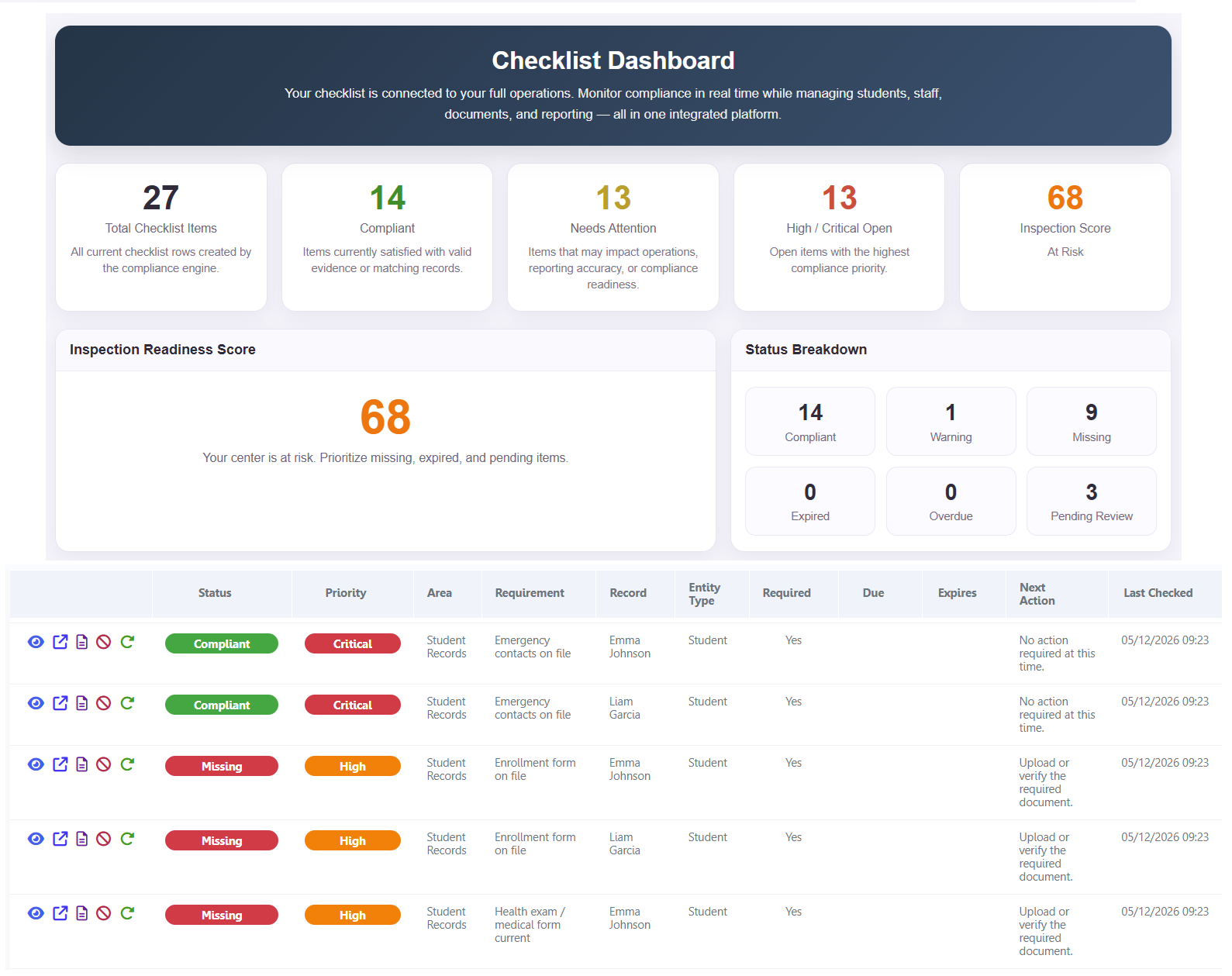Refresh the Health exam checklist item
This screenshot has height=976, width=1232.
[x=127, y=913]
